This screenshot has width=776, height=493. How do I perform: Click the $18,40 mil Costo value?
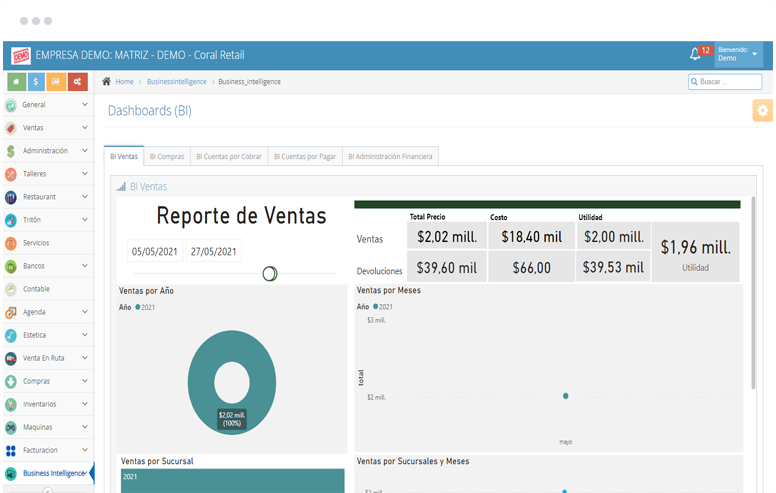532,237
